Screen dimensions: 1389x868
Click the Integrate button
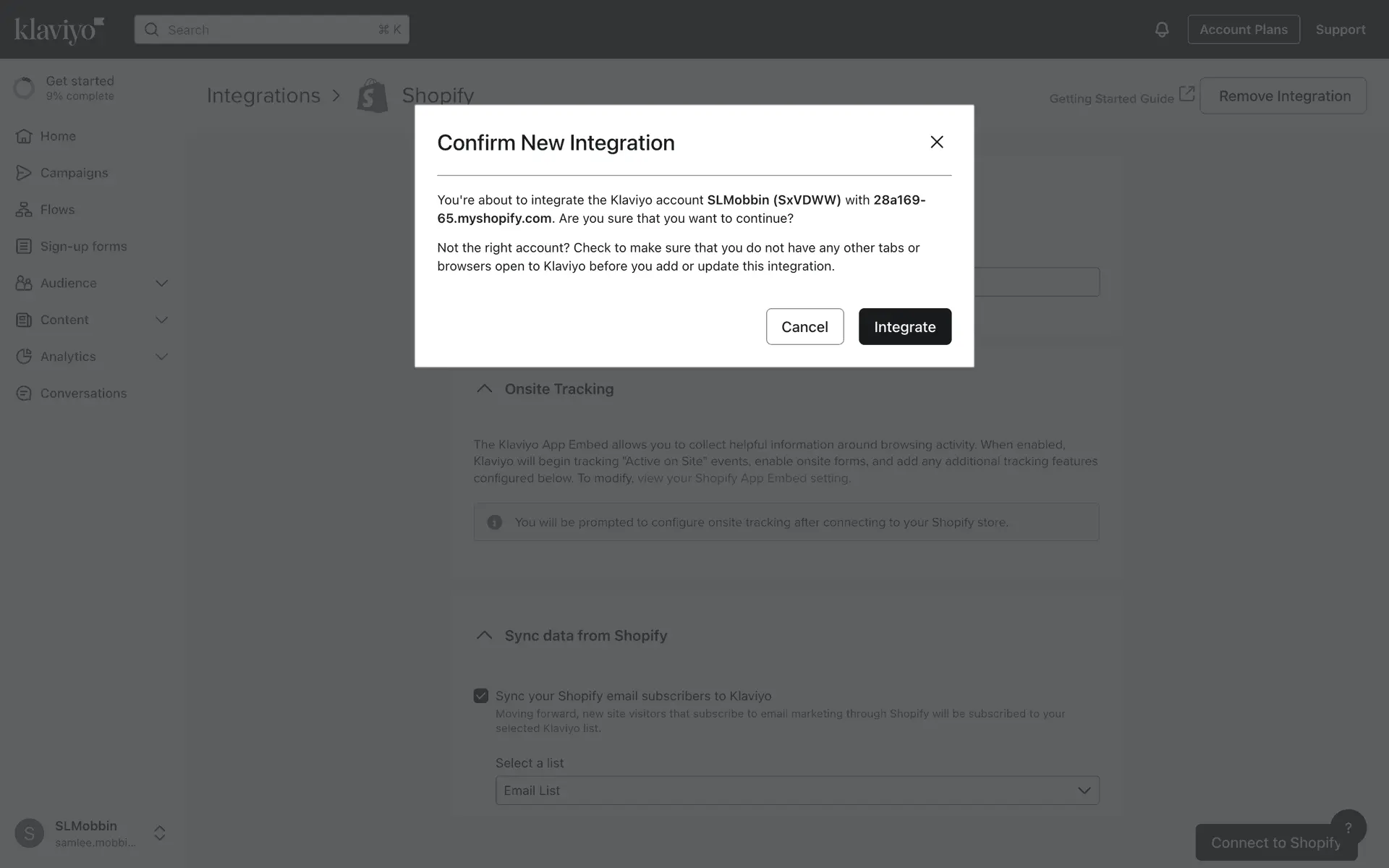pos(904,327)
